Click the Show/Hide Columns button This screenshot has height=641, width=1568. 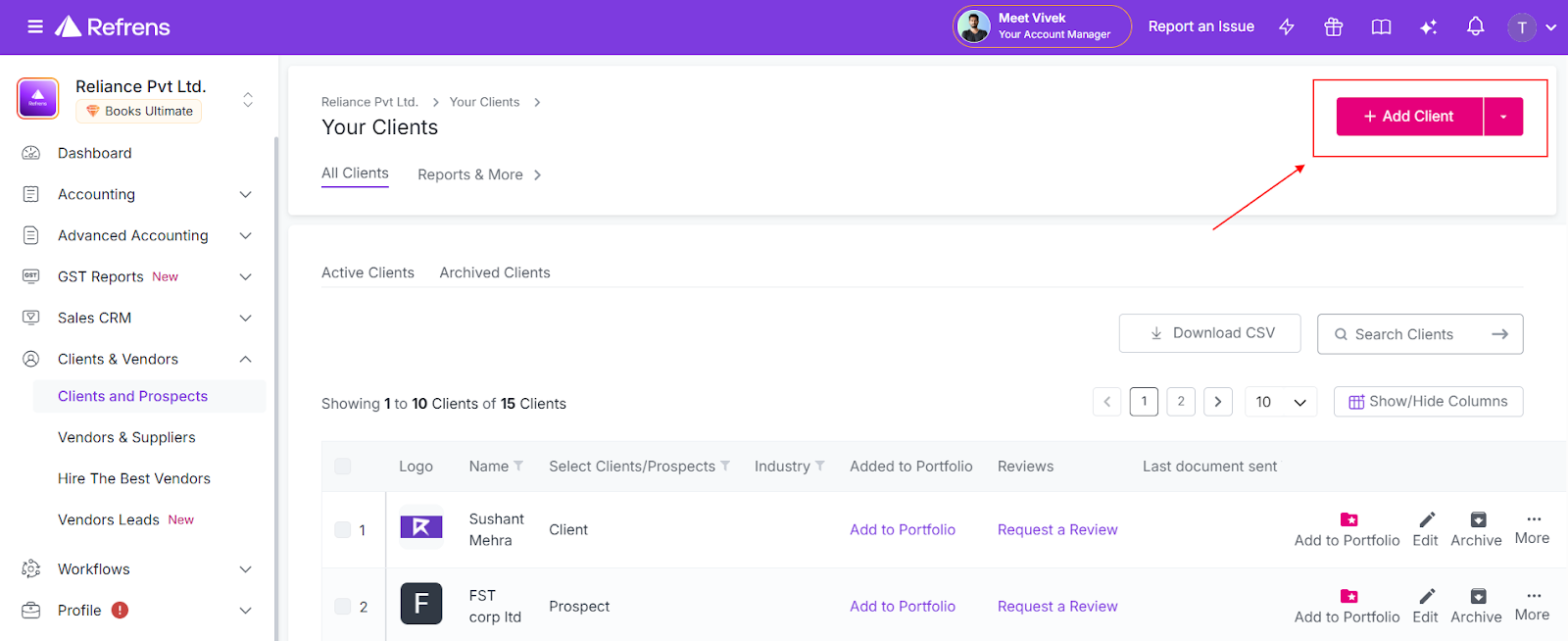pyautogui.click(x=1429, y=402)
